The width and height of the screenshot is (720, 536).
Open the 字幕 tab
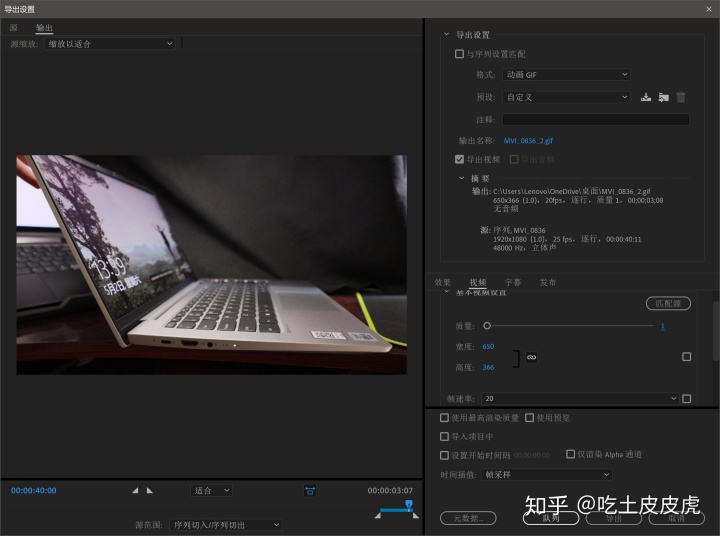[x=512, y=282]
